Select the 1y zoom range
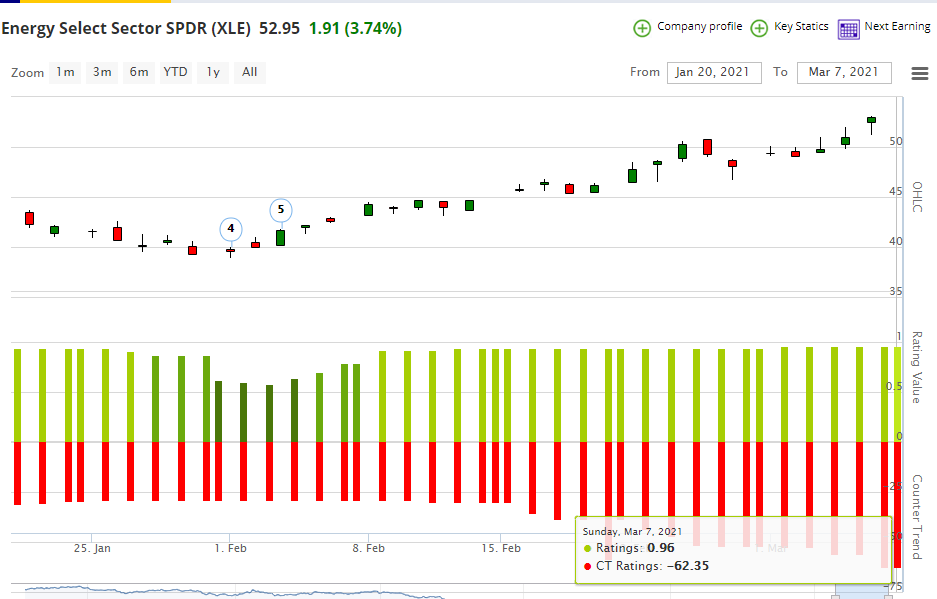This screenshot has height=599, width=937. (213, 72)
